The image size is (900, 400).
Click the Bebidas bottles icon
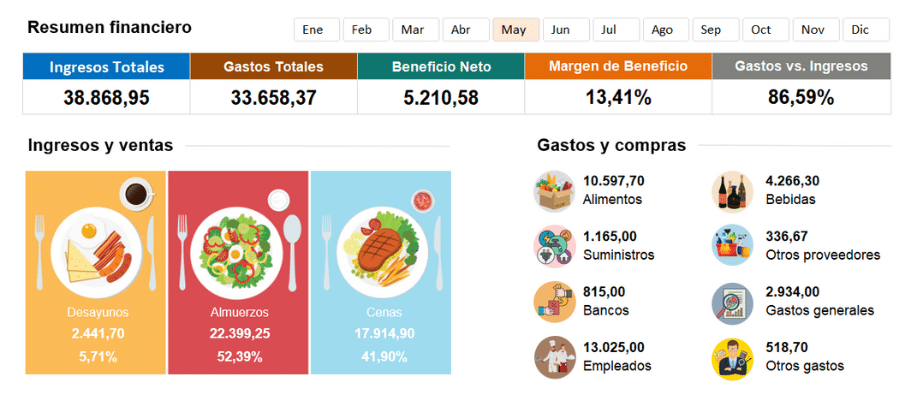pyautogui.click(x=732, y=192)
